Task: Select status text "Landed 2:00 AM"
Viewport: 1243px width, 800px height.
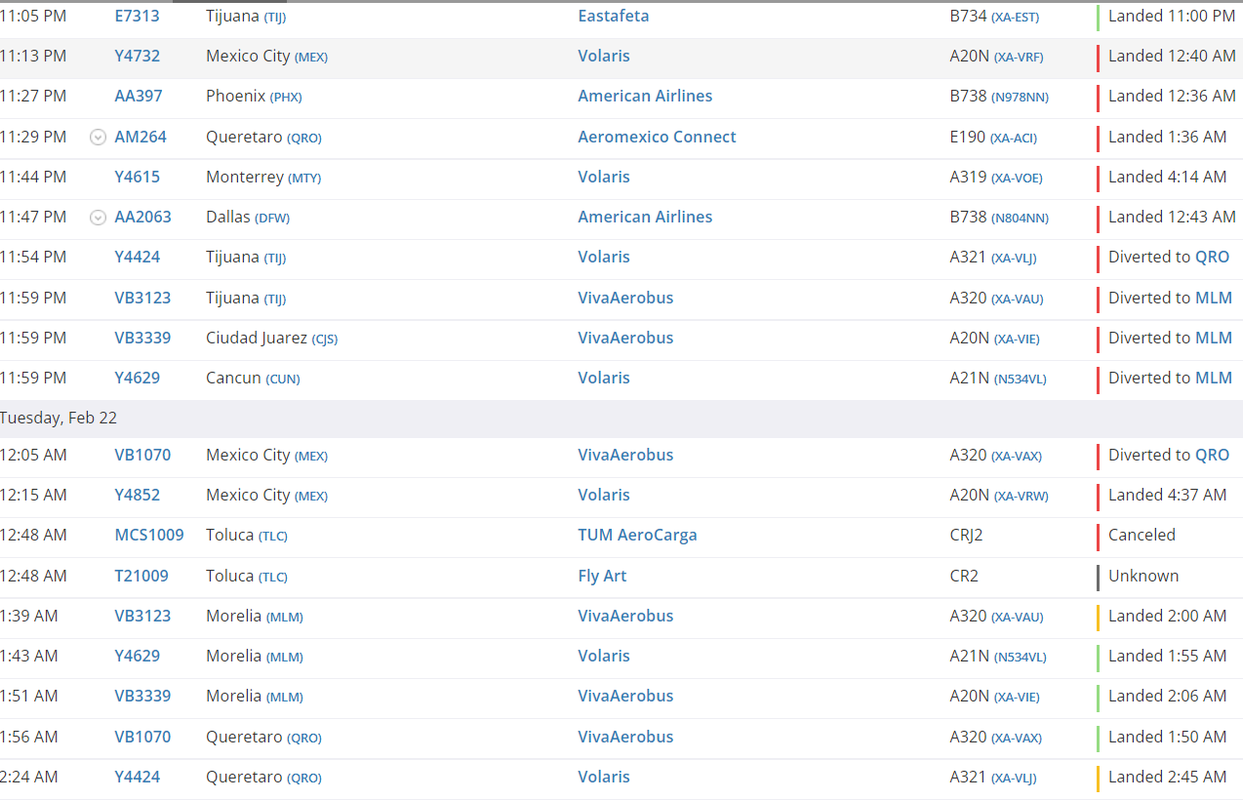Action: [x=1167, y=616]
